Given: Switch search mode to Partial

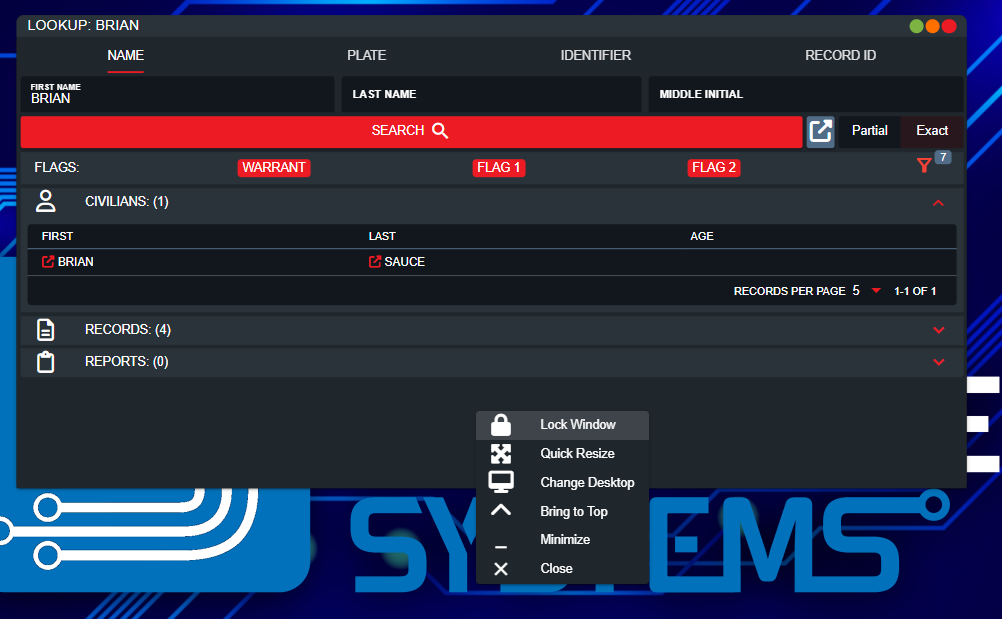Looking at the screenshot, I should pyautogui.click(x=869, y=131).
